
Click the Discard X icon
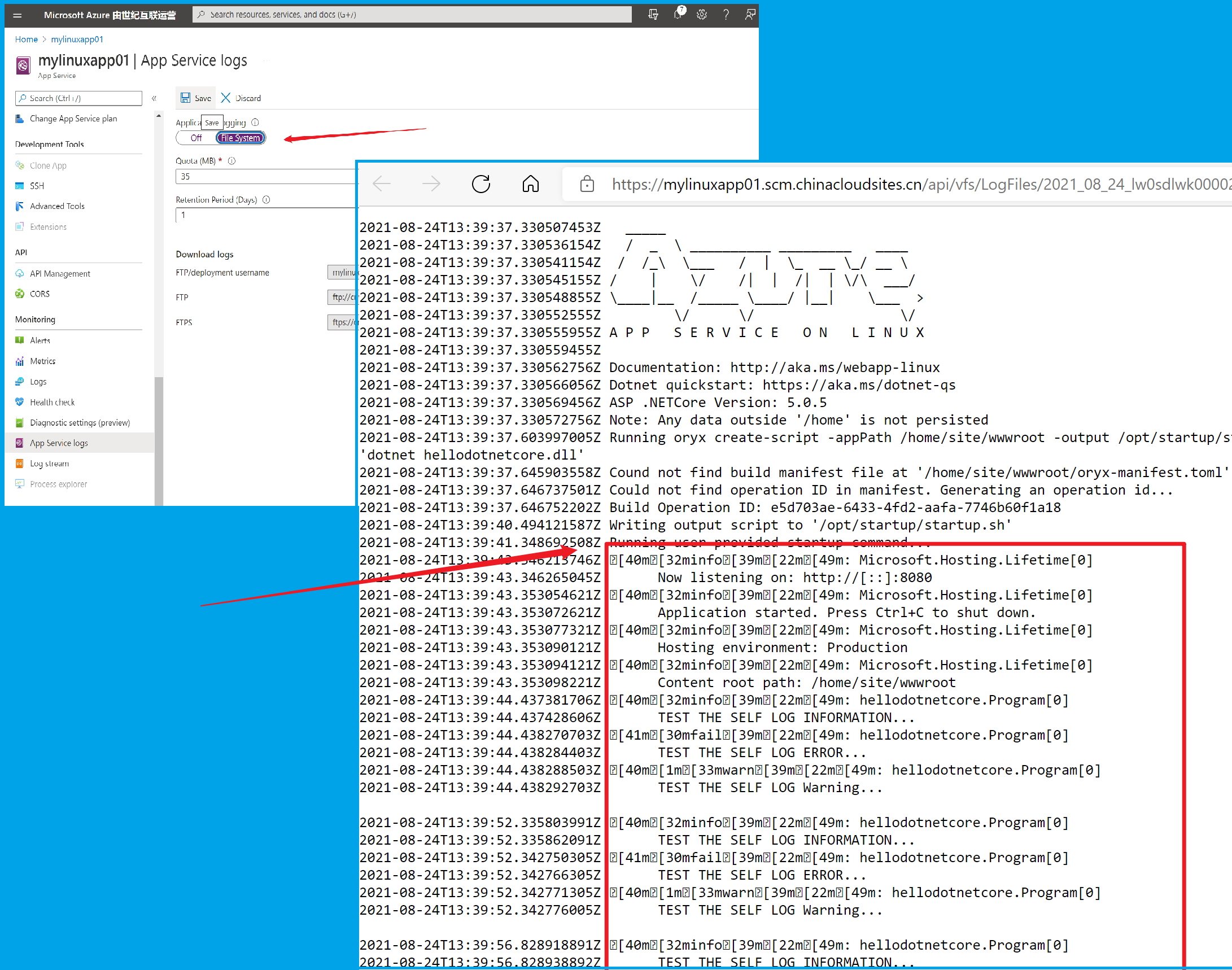pos(225,98)
